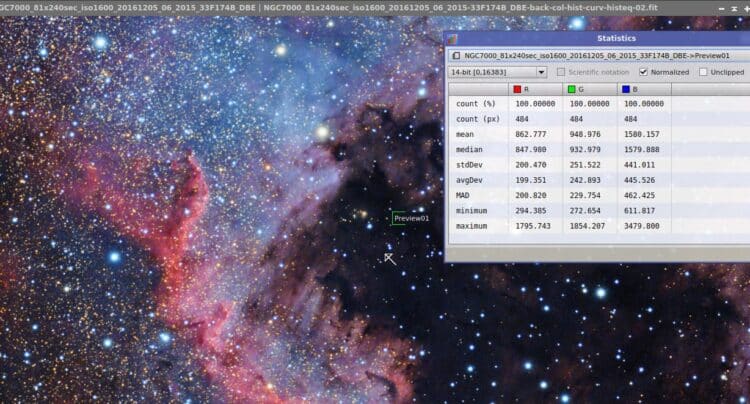
Task: Click the blue B channel column header
Action: 644,89
